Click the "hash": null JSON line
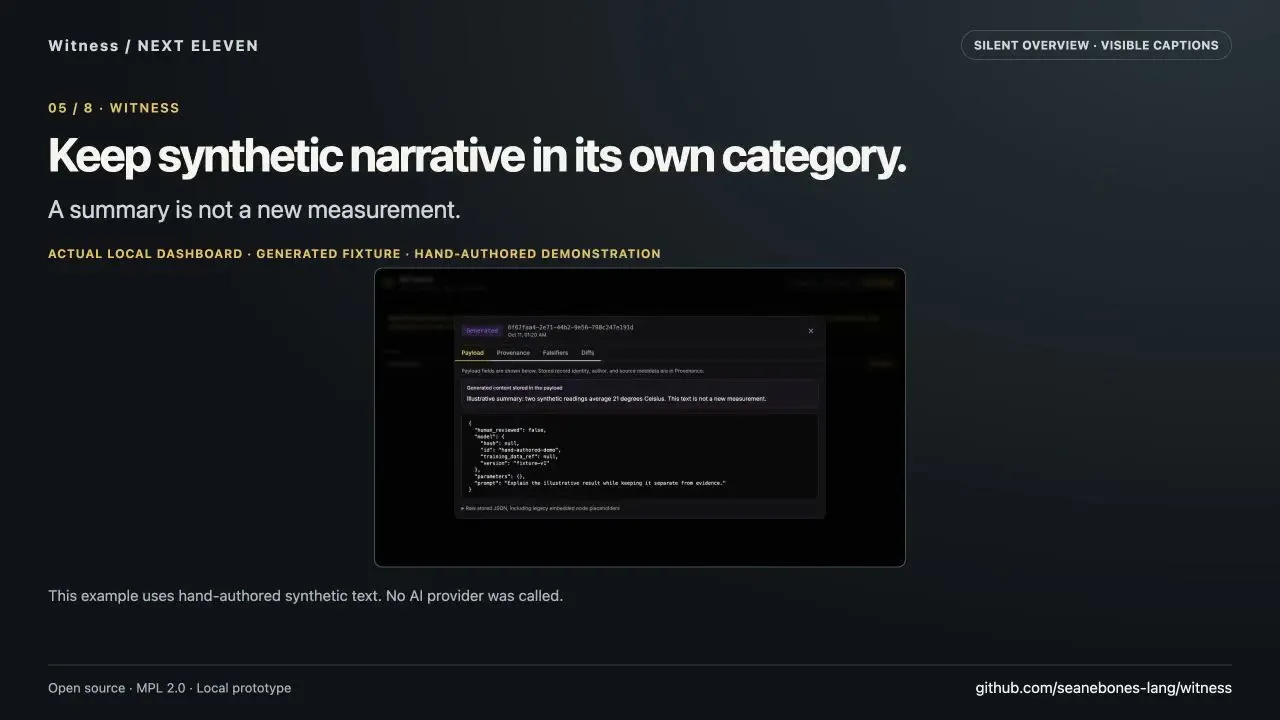Screen dimensions: 1280x720 pyautogui.click(x=500, y=443)
